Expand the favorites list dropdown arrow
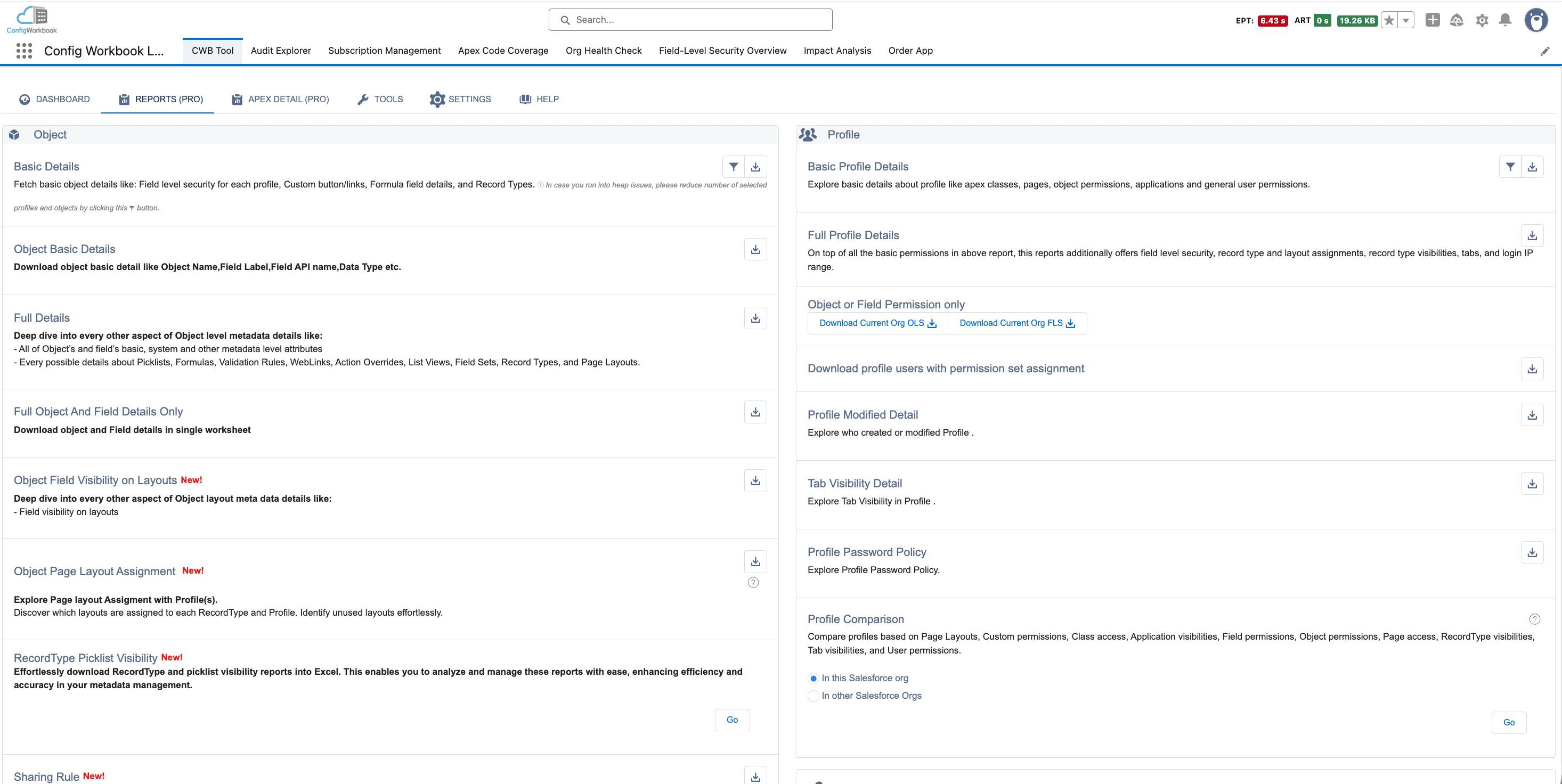 click(x=1406, y=20)
